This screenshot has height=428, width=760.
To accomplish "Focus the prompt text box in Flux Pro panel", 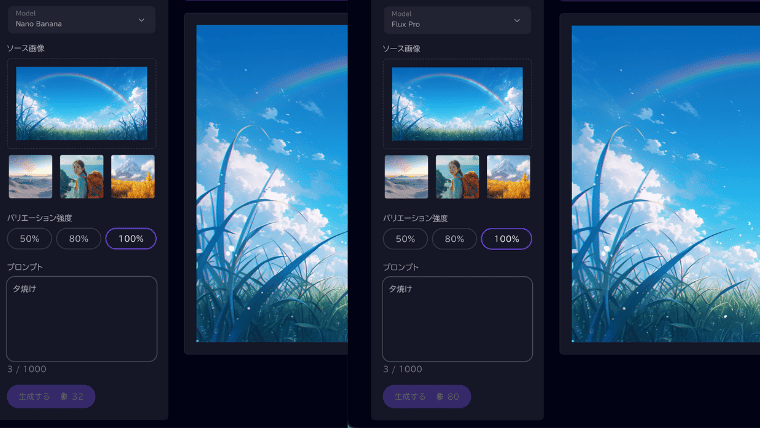I will pos(457,319).
